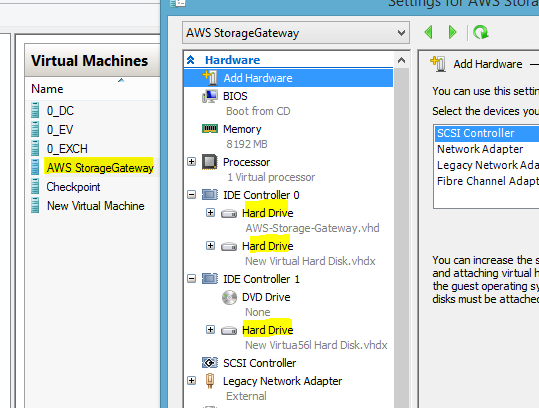
Task: Click the 1 Virtual processor subtext
Action: [271, 177]
